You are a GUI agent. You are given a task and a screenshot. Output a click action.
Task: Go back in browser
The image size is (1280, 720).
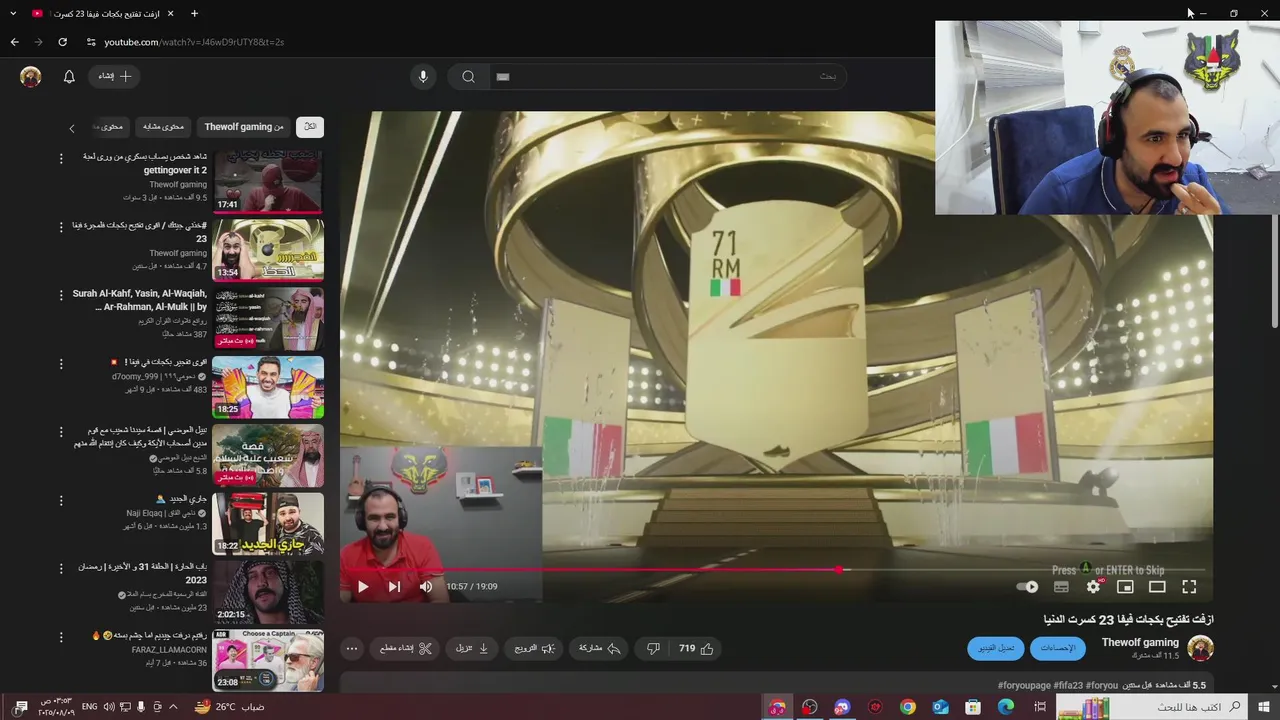(14, 42)
